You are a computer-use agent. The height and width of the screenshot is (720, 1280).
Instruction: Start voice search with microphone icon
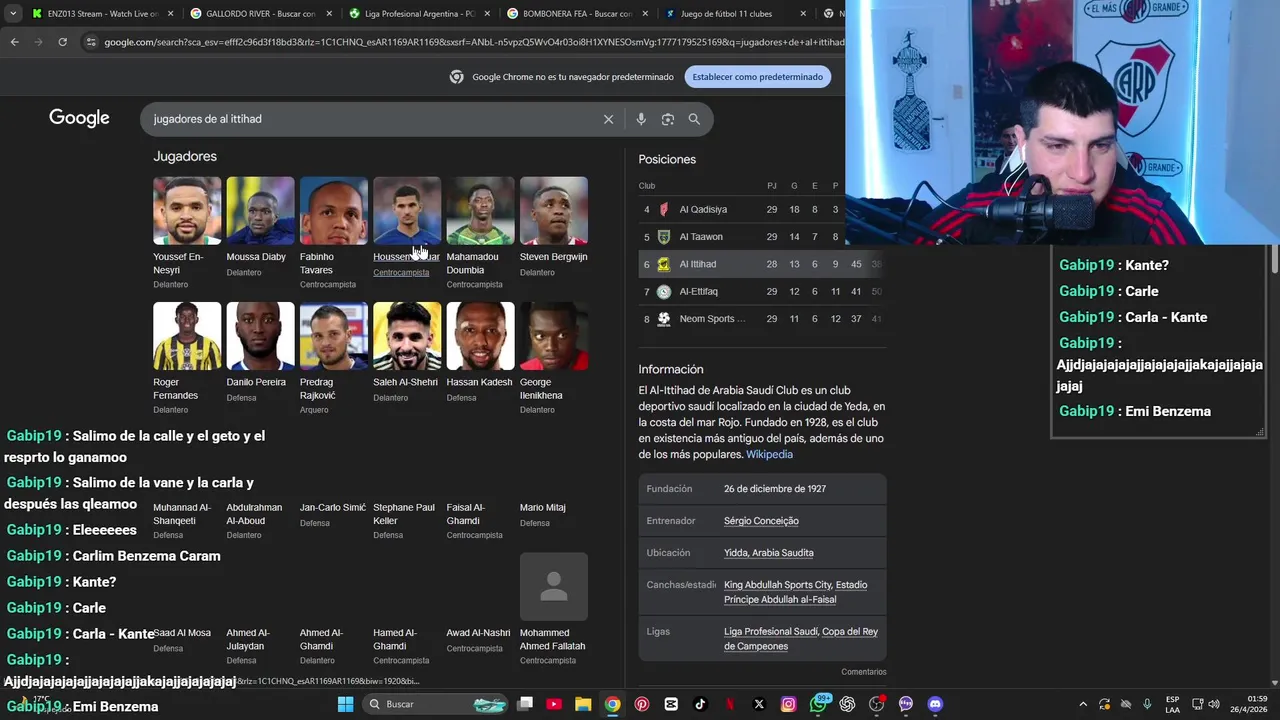click(641, 119)
